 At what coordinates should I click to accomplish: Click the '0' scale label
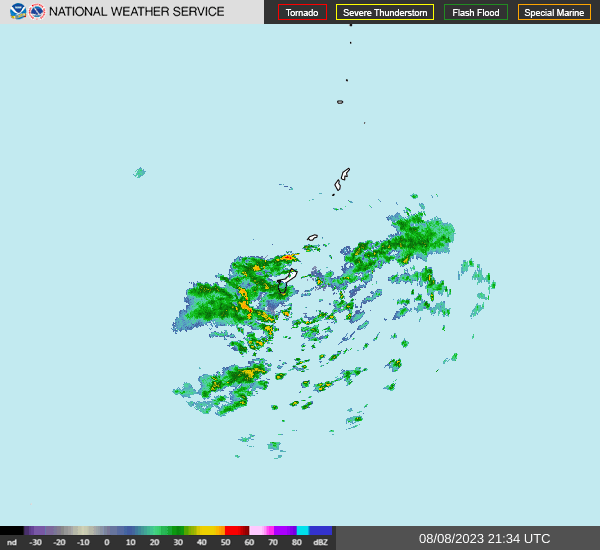[x=107, y=542]
